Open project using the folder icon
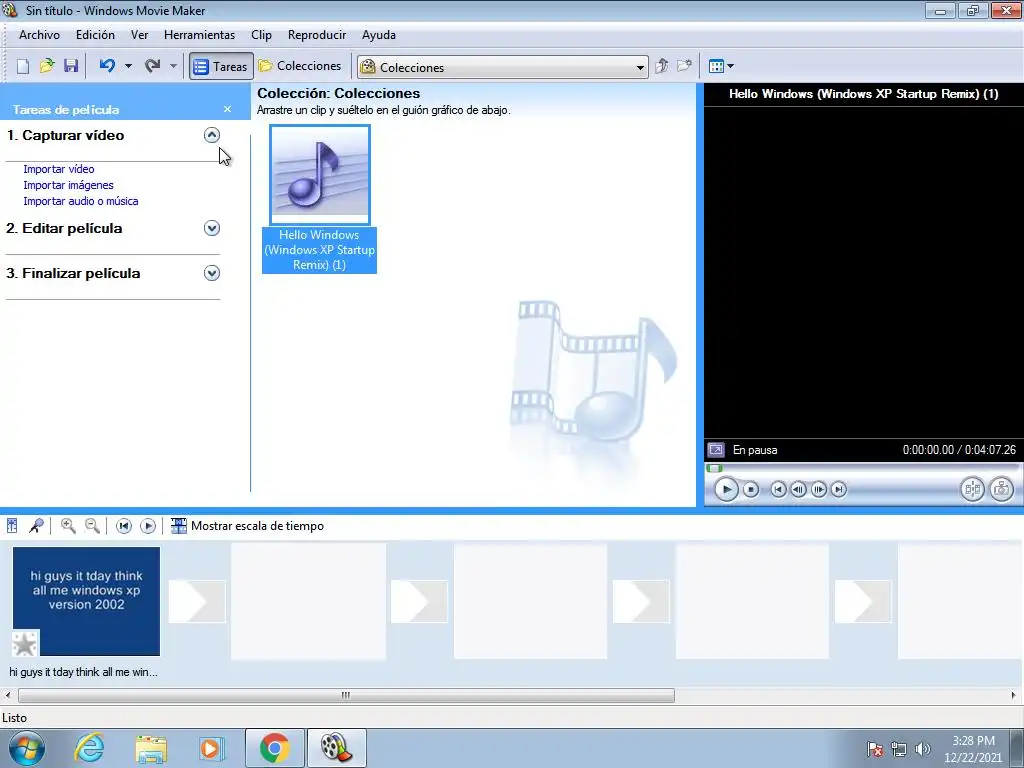The height and width of the screenshot is (768, 1024). 47,66
